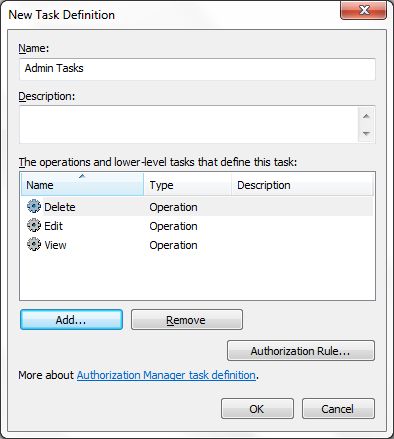Screen dimensions: 394x439
Task: Open Authorization Manager task definition link
Action: point(166,375)
